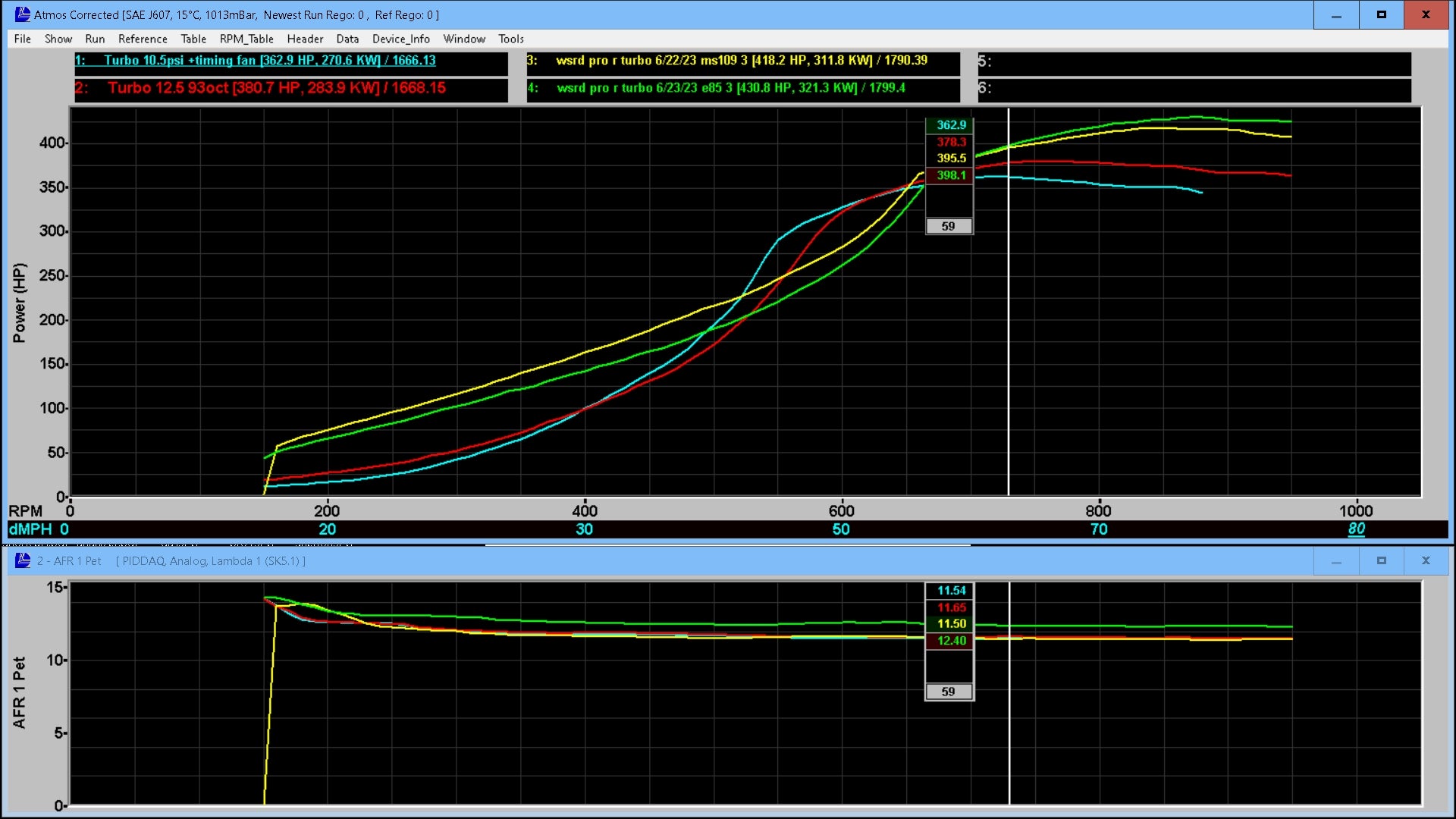The width and height of the screenshot is (1456, 819).
Task: Click empty run slot 5
Action: pyautogui.click(x=1194, y=62)
